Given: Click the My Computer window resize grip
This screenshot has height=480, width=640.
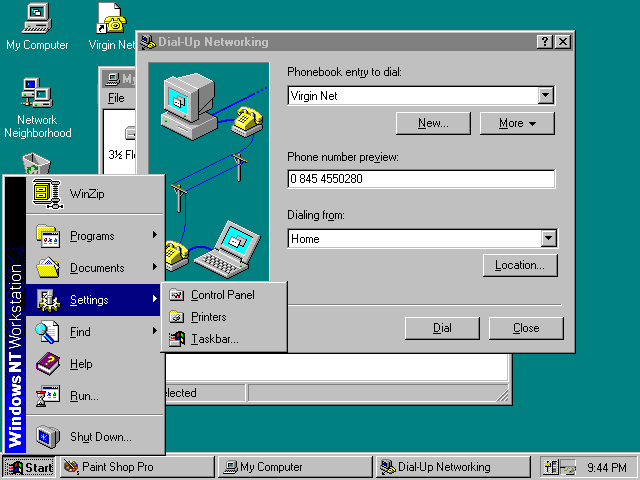Looking at the screenshot, I should [503, 396].
